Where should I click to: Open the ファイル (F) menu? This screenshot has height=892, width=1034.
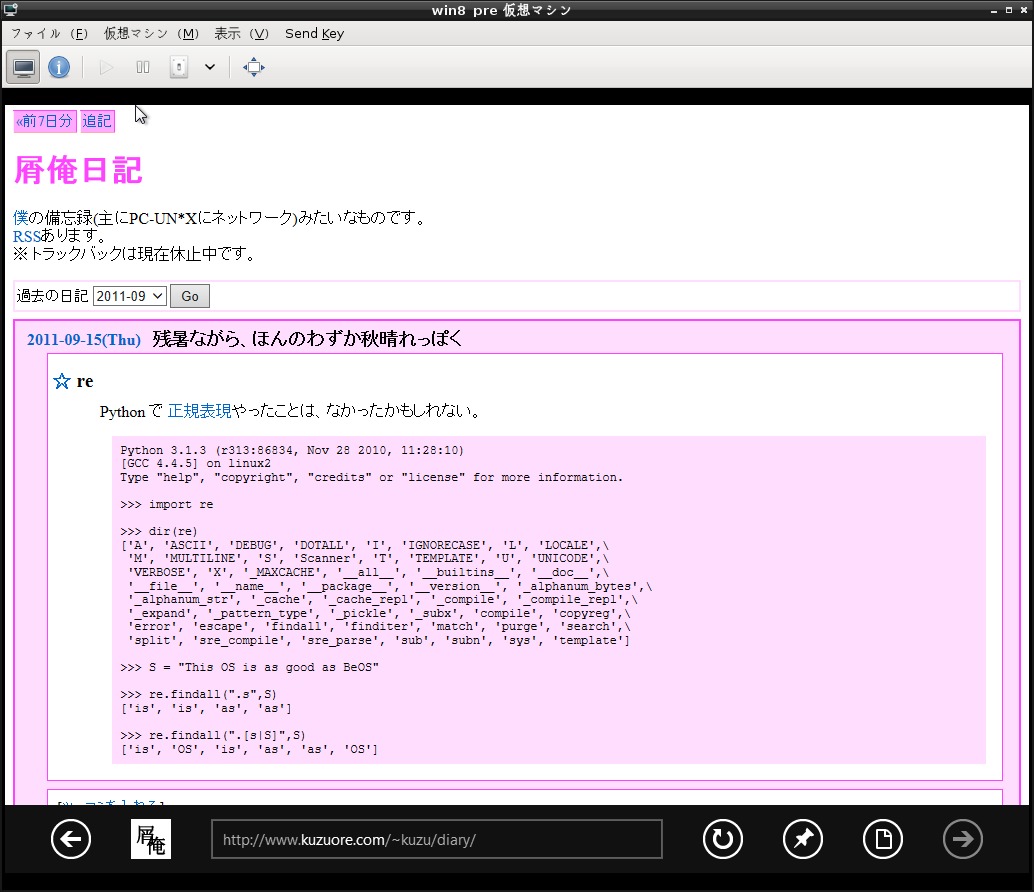click(49, 34)
